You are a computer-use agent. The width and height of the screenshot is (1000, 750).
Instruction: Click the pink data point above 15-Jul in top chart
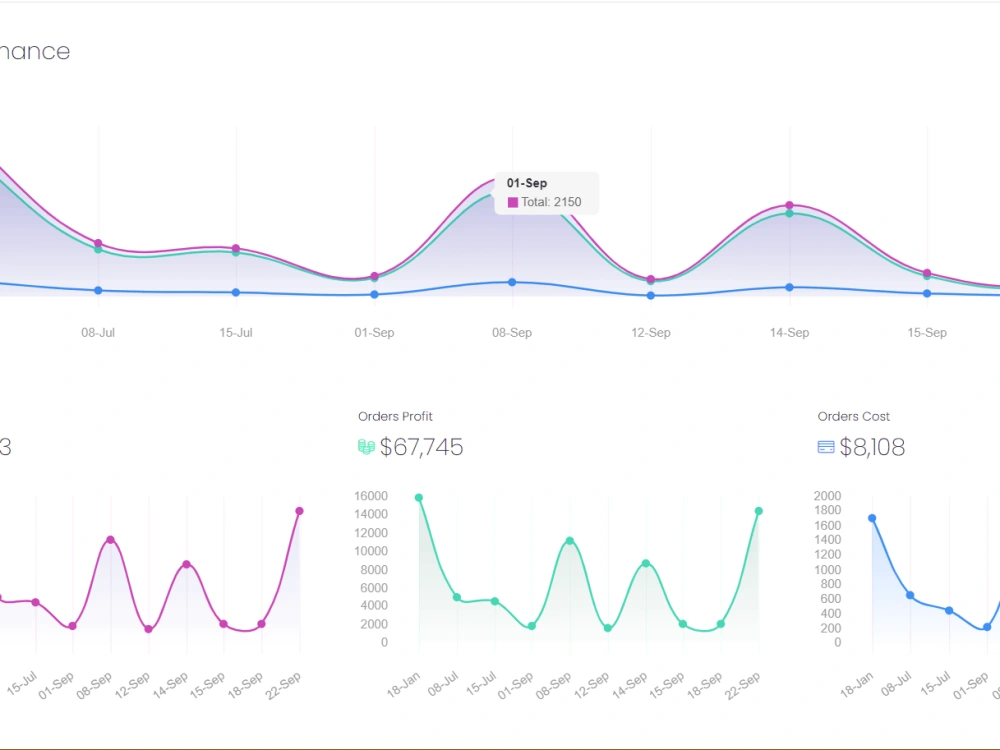pos(236,248)
